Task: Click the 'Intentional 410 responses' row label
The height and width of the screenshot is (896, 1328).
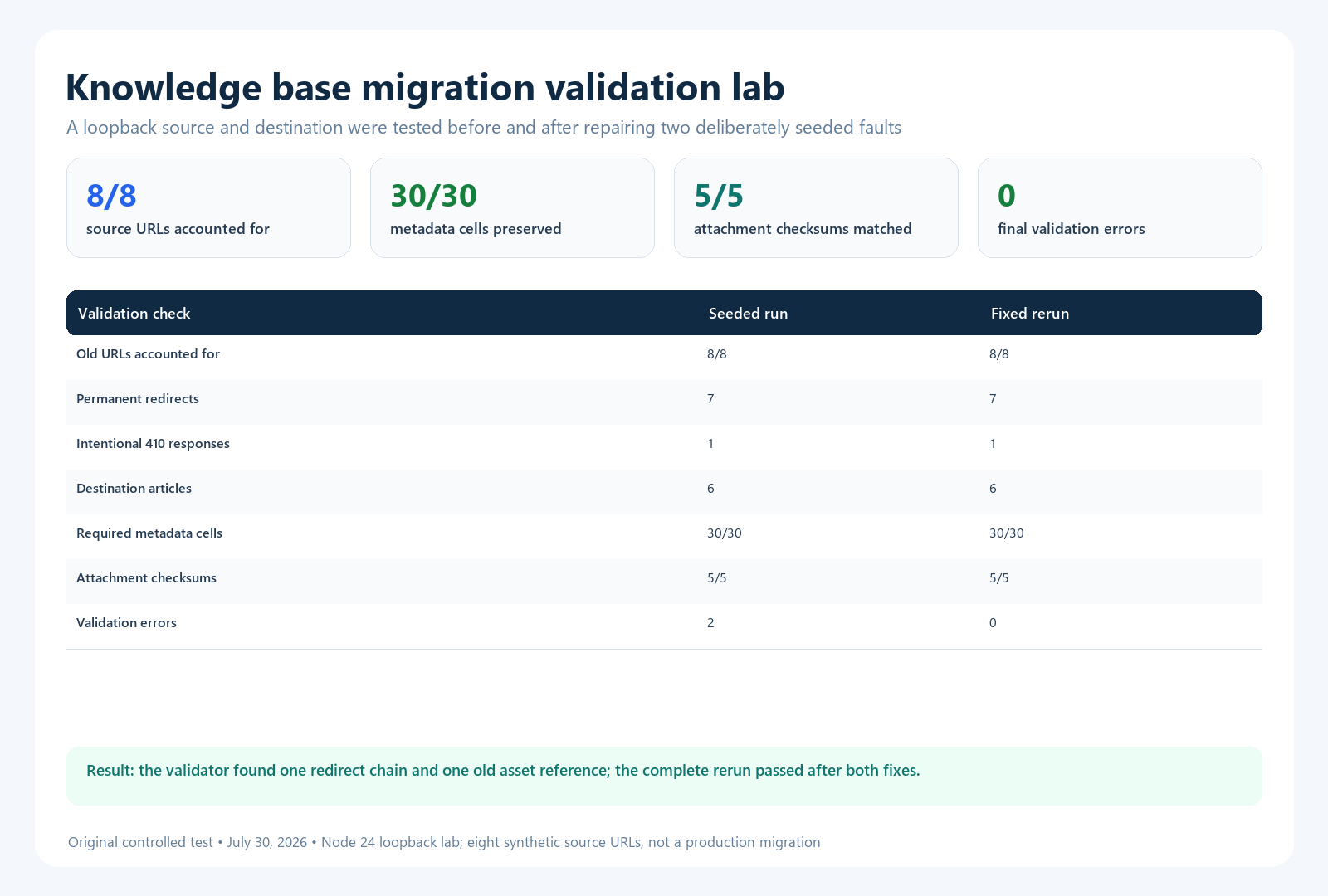Action: tap(153, 444)
